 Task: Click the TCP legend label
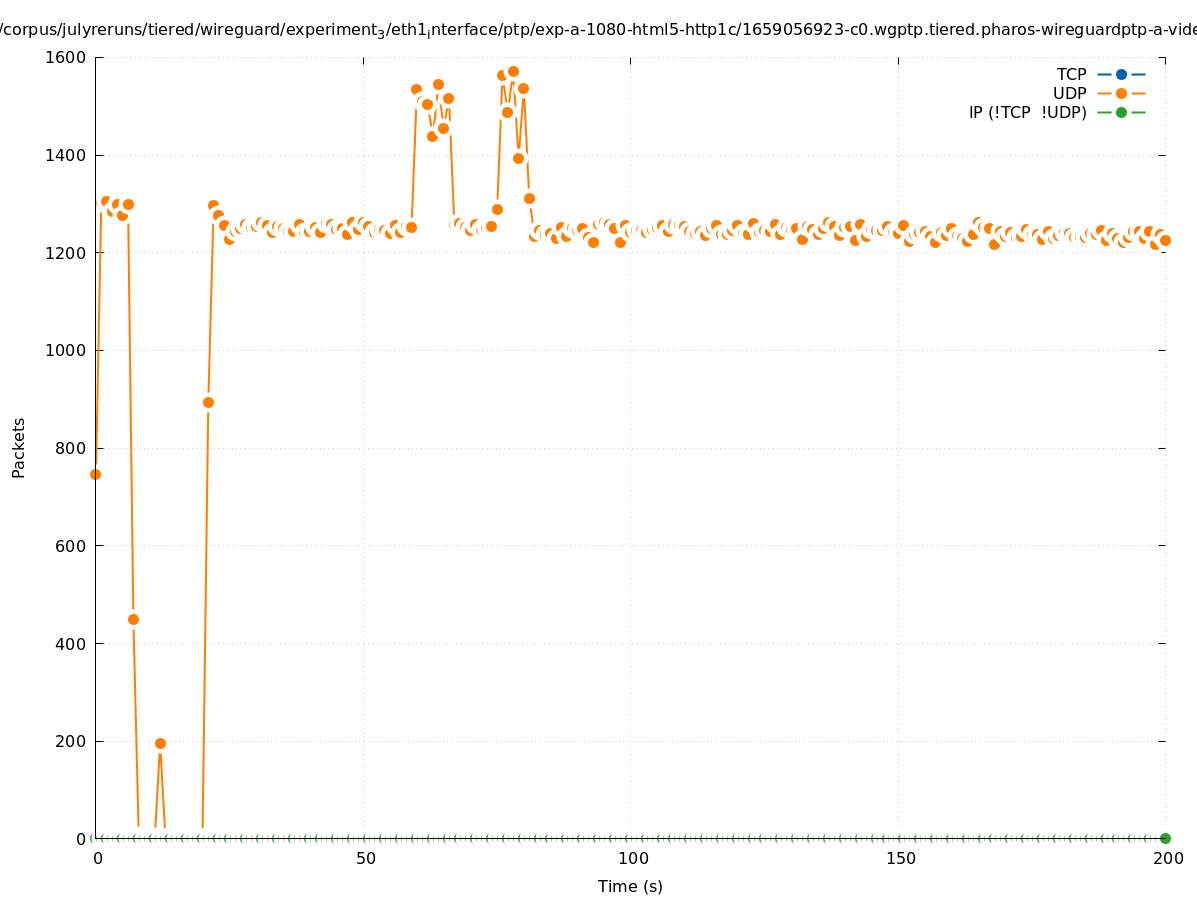[x=1071, y=74]
